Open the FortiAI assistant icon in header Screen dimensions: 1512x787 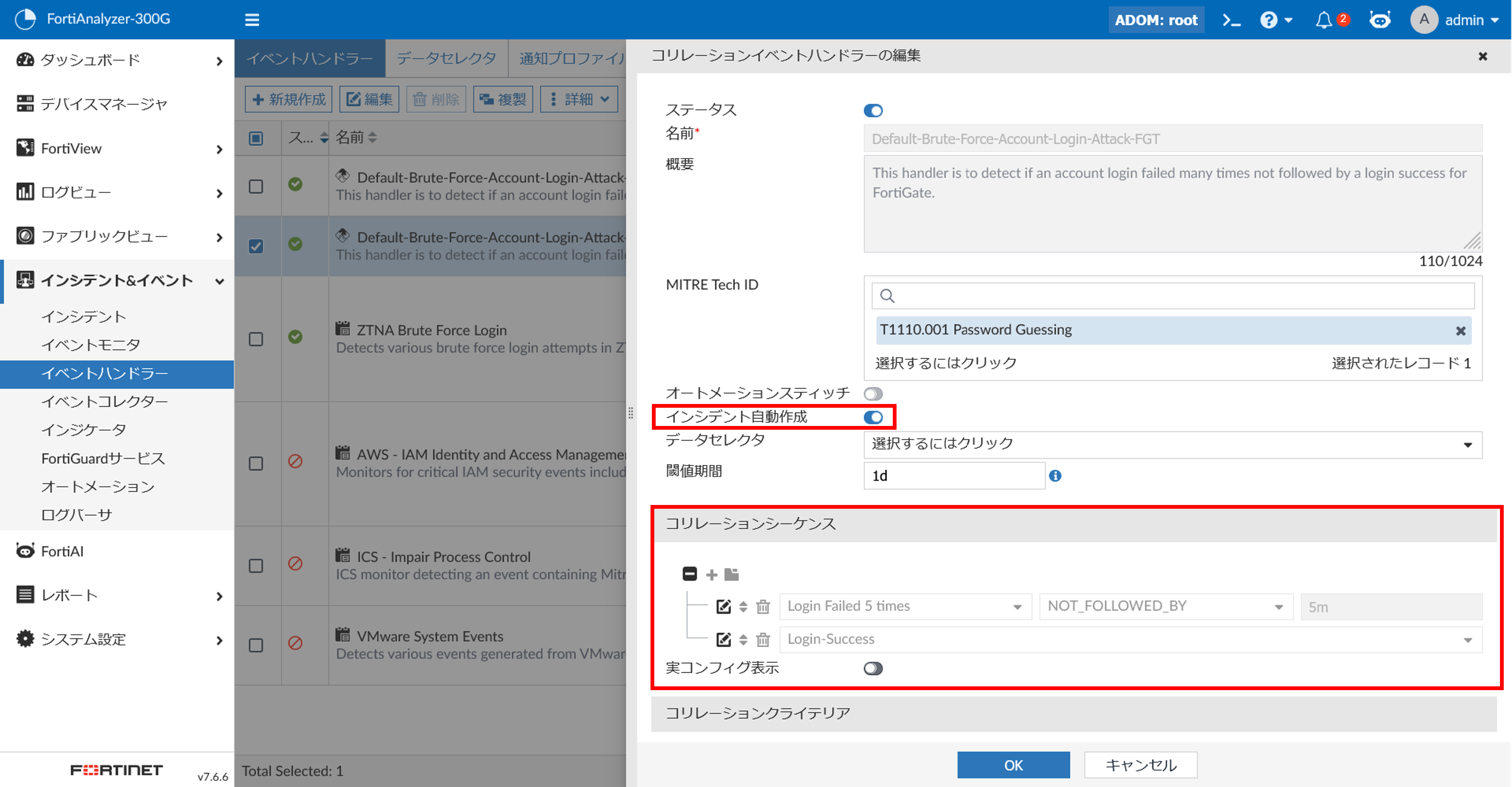1379,20
